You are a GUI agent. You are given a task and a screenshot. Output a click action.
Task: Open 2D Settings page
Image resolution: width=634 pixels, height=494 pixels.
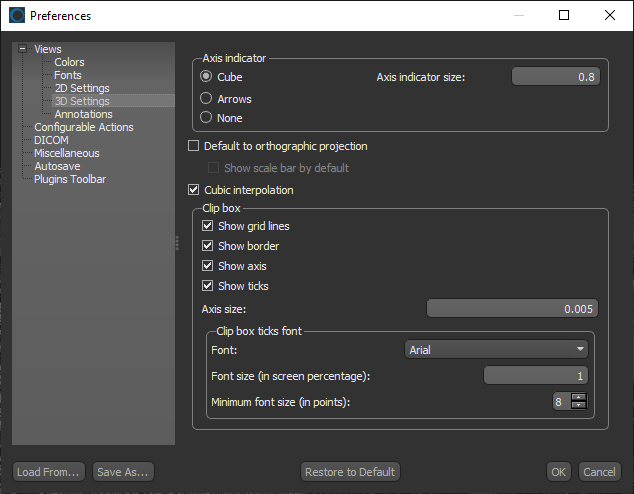click(x=82, y=88)
